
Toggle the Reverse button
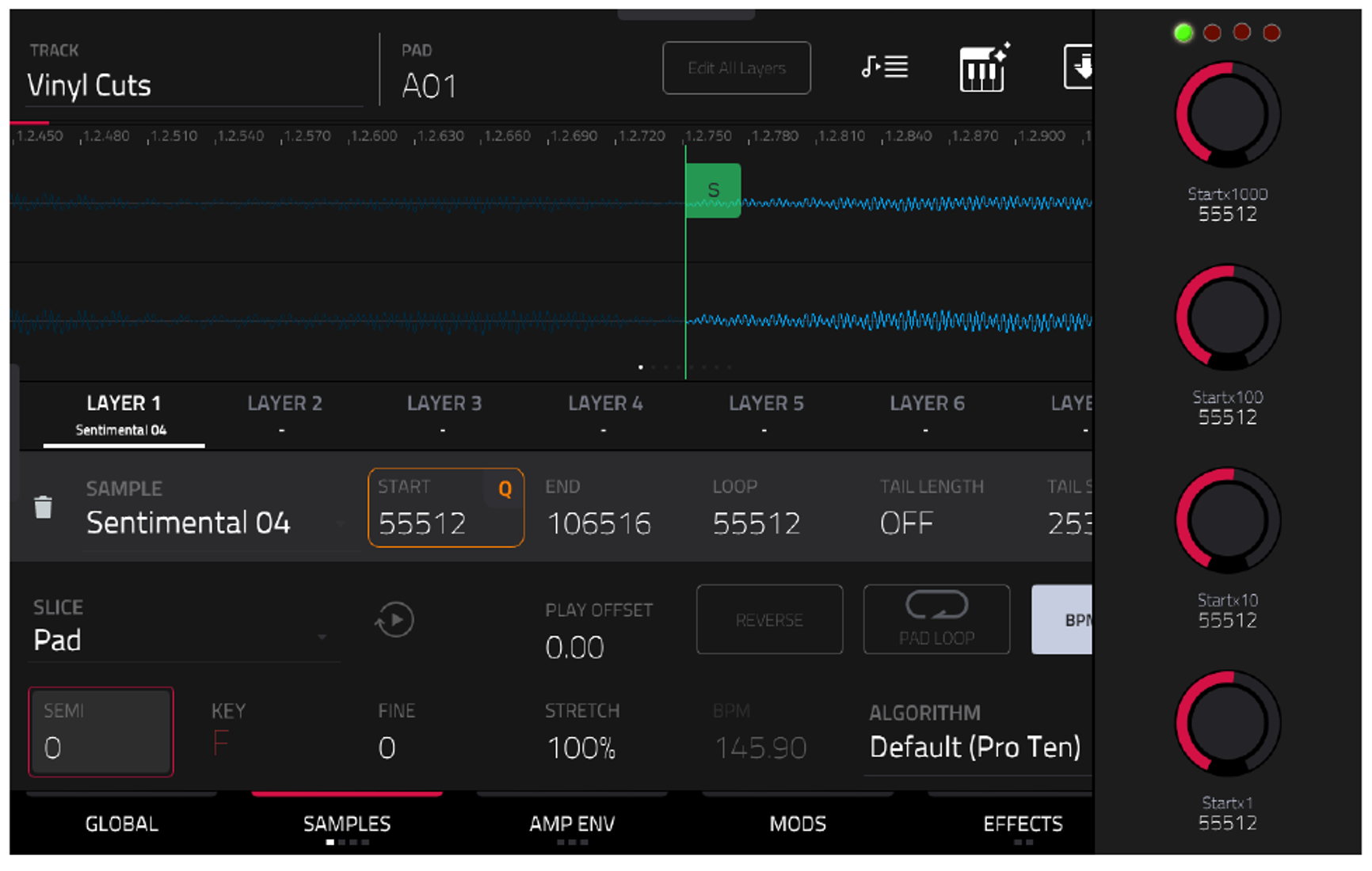pos(769,620)
